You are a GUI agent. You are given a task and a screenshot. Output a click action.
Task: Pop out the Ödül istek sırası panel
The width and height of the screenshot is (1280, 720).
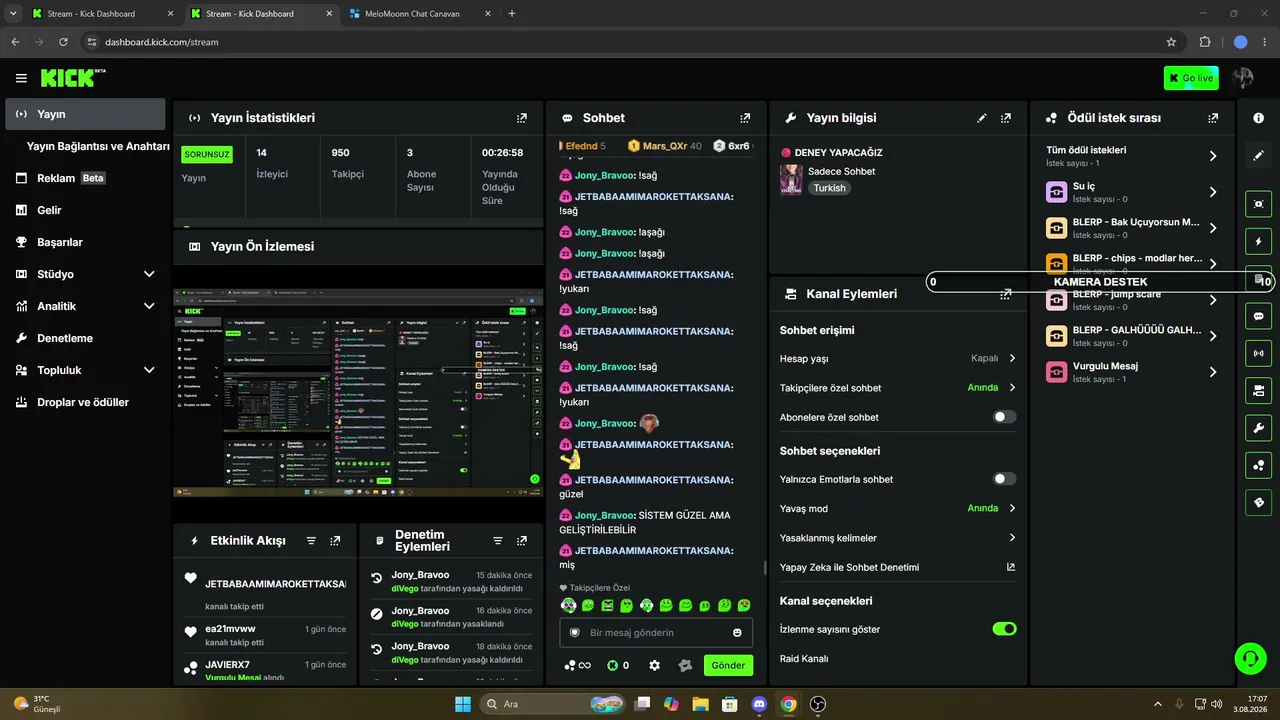point(1213,118)
